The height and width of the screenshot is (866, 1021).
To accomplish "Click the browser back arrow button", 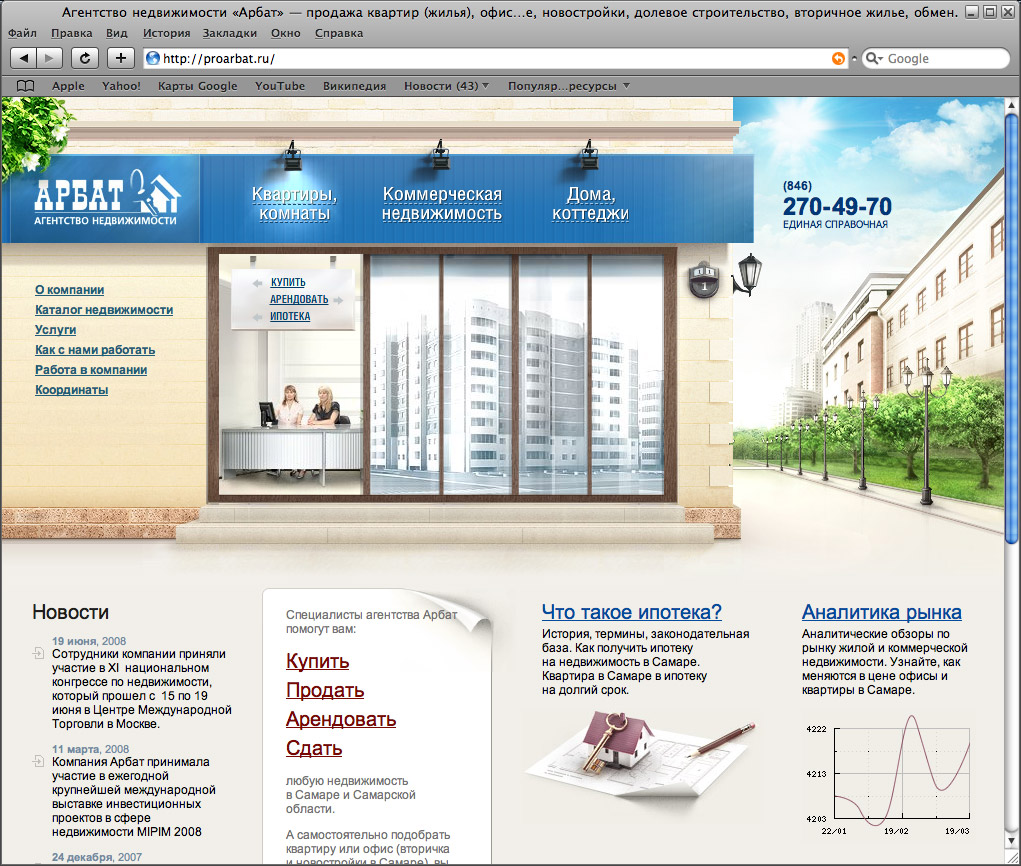I will click(x=23, y=58).
